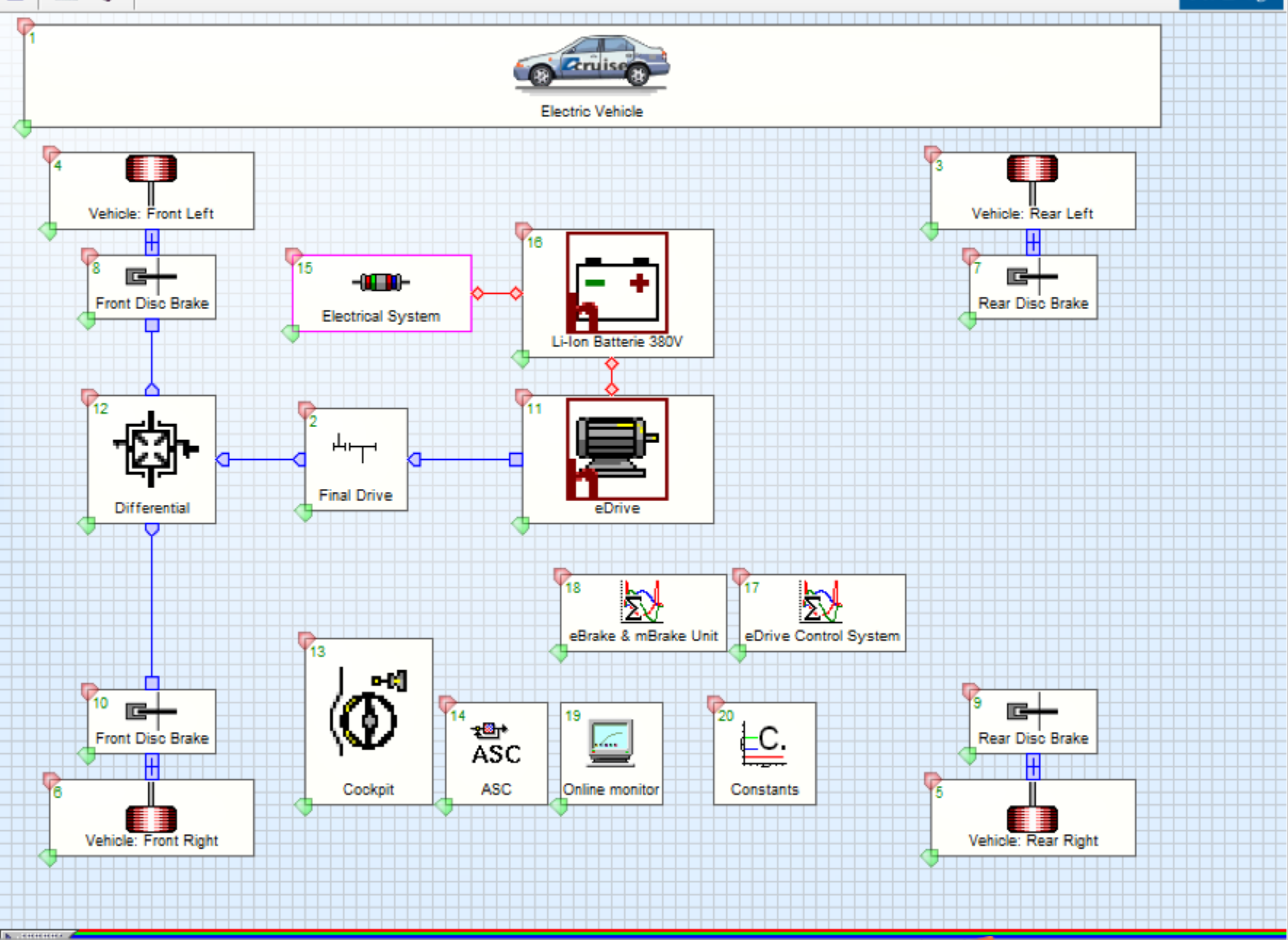This screenshot has width=1288, height=940.
Task: Select the eBrake & mBrake Unit function icon
Action: pos(642,602)
